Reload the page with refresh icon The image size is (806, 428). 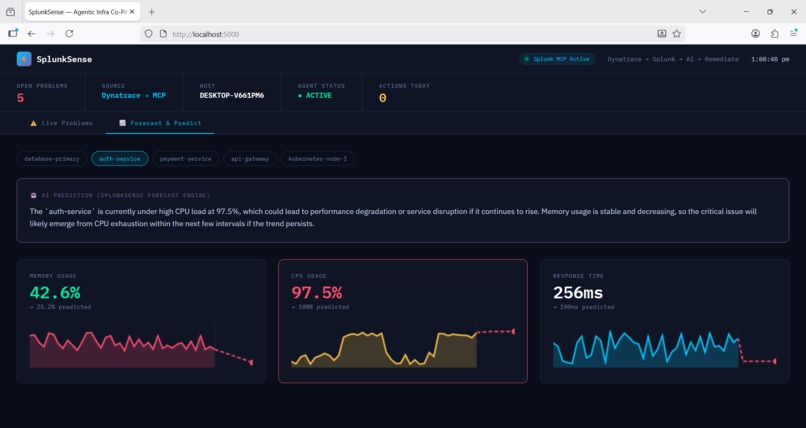[69, 34]
